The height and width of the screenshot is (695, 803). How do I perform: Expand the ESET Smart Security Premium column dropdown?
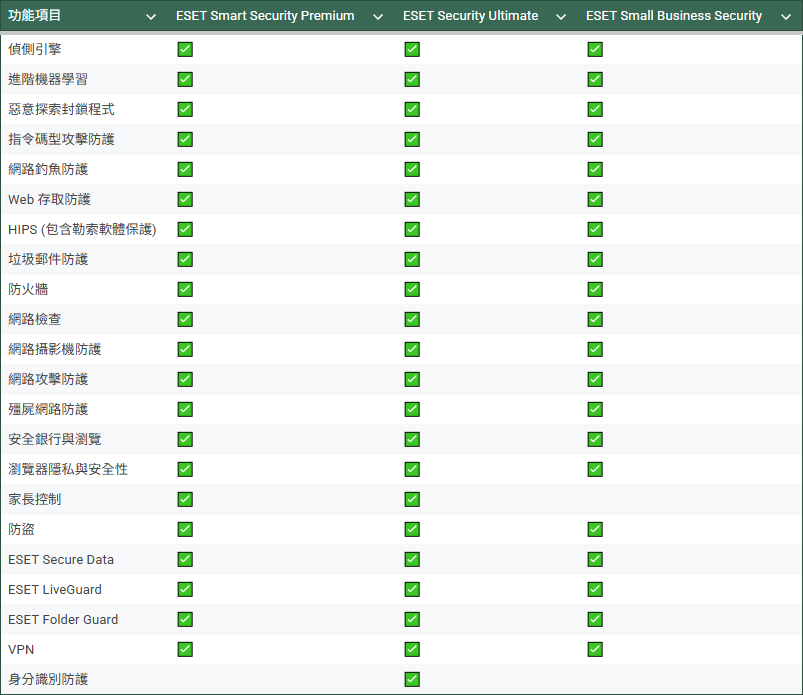(377, 17)
